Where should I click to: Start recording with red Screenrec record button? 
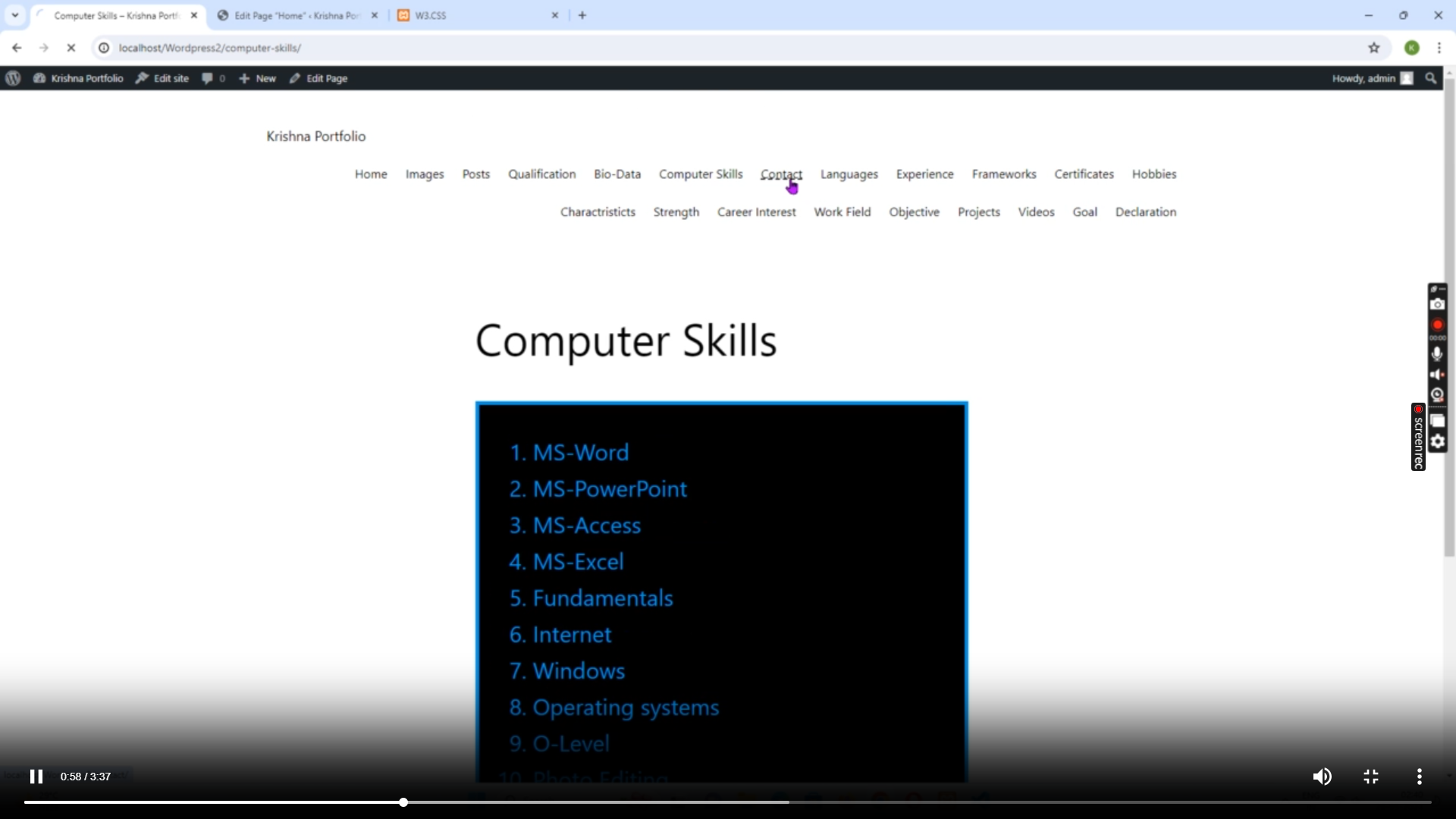[1437, 325]
